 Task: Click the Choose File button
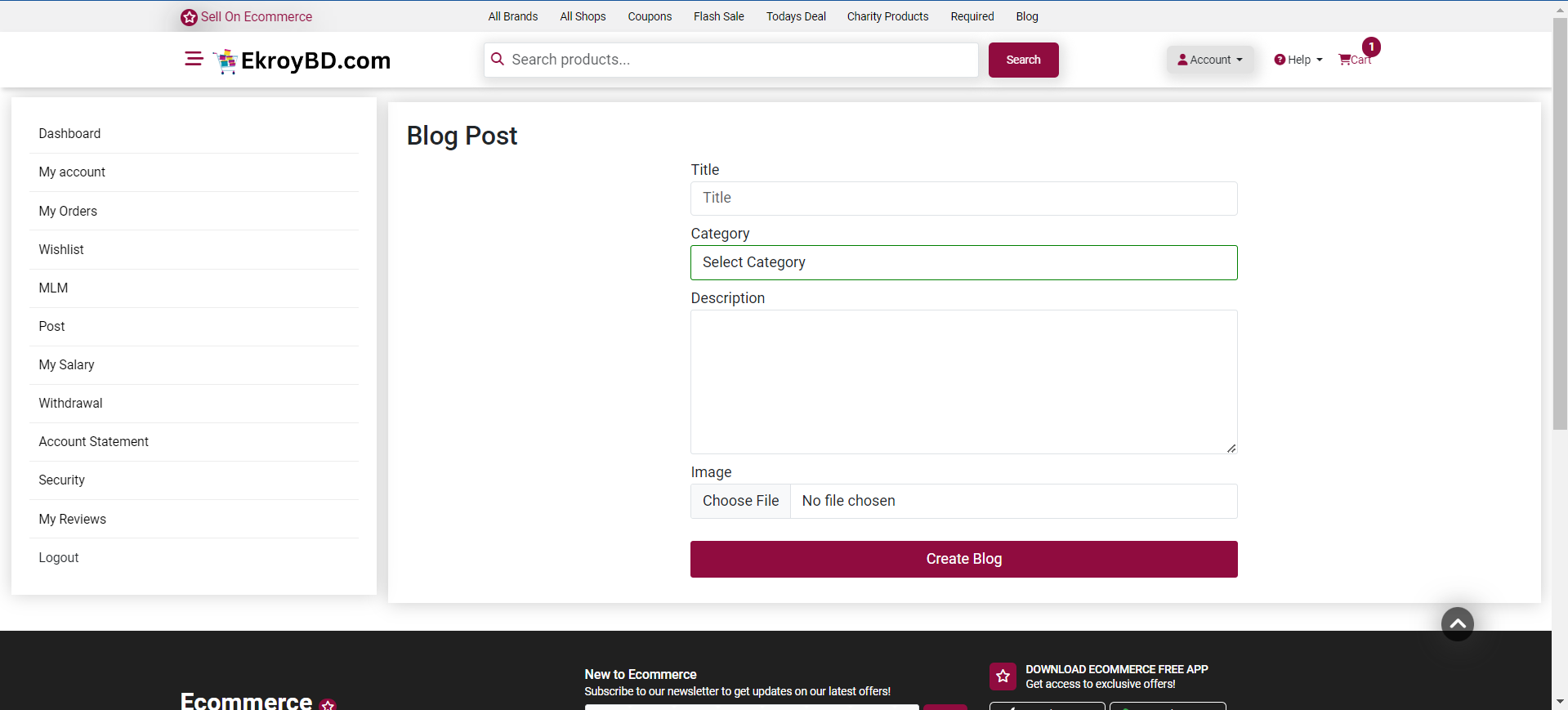tap(740, 501)
